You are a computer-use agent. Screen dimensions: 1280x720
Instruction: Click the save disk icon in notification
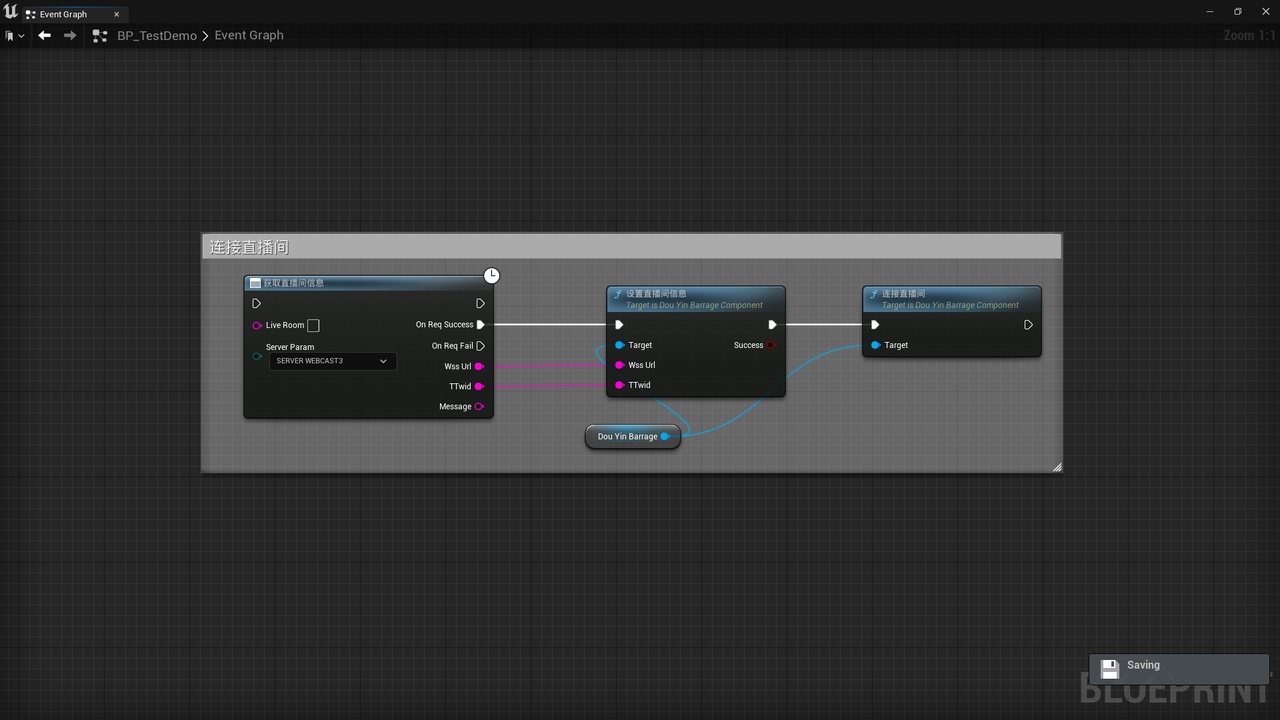coord(1109,669)
